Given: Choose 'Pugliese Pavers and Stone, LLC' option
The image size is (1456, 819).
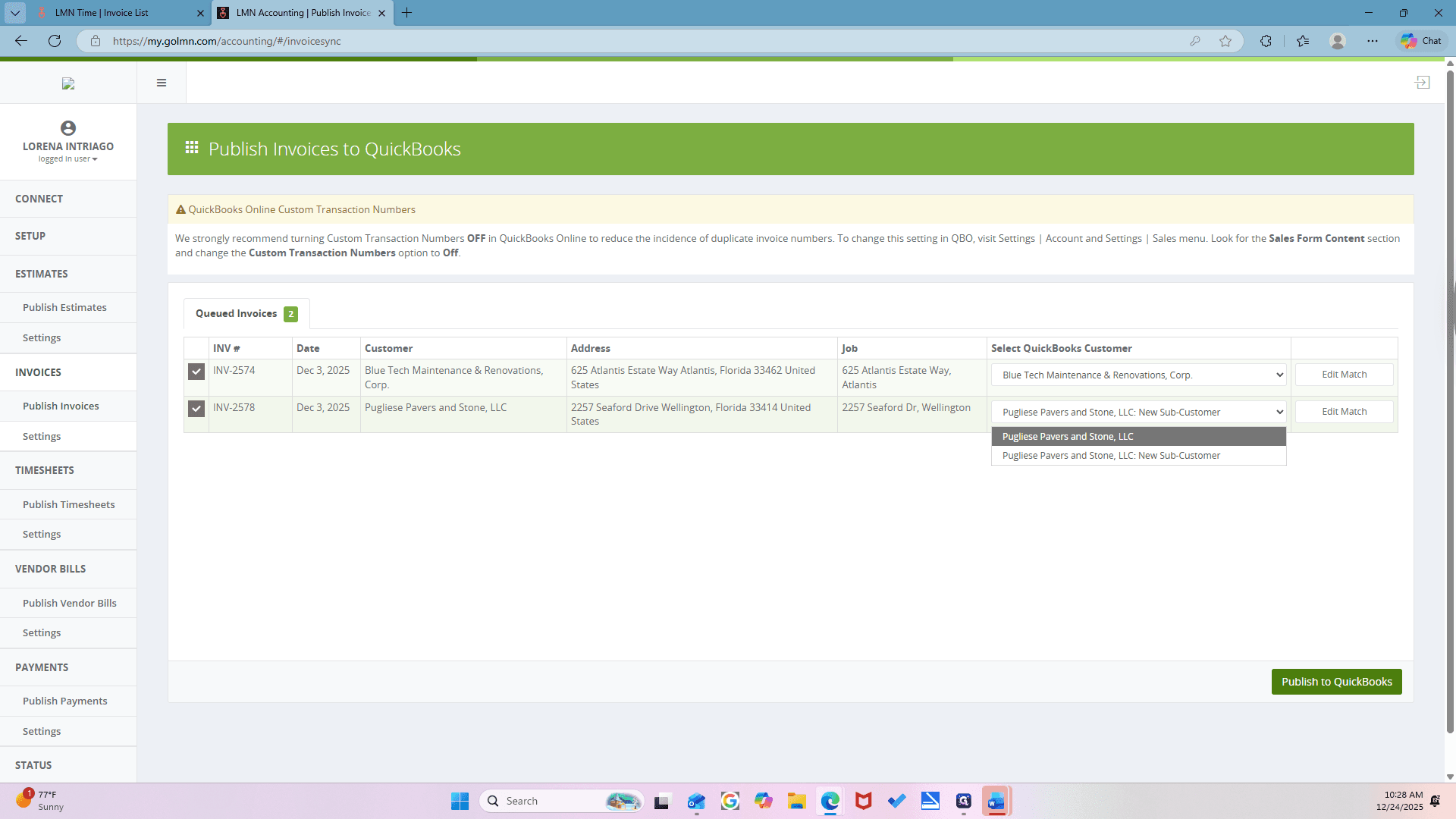Looking at the screenshot, I should [x=1138, y=437].
